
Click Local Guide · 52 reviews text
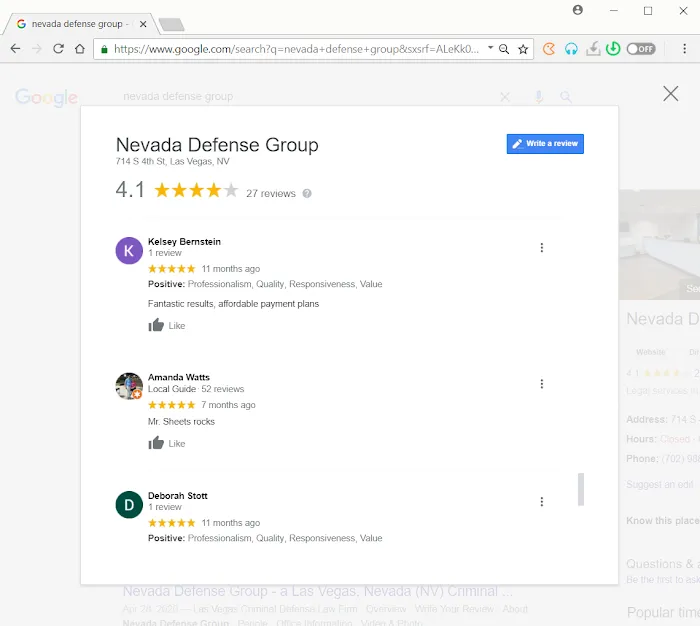click(x=196, y=389)
